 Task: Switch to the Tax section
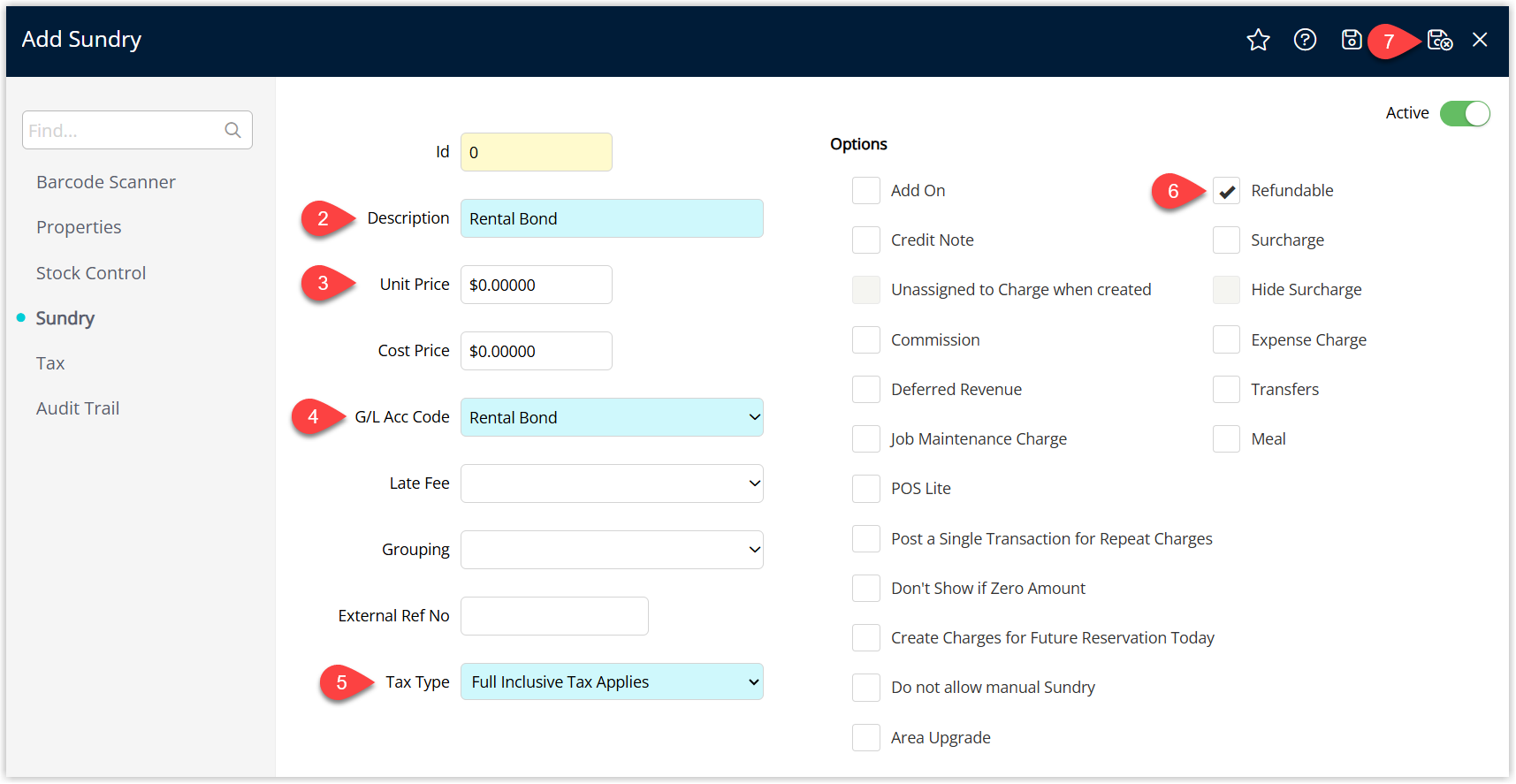pyautogui.click(x=50, y=363)
